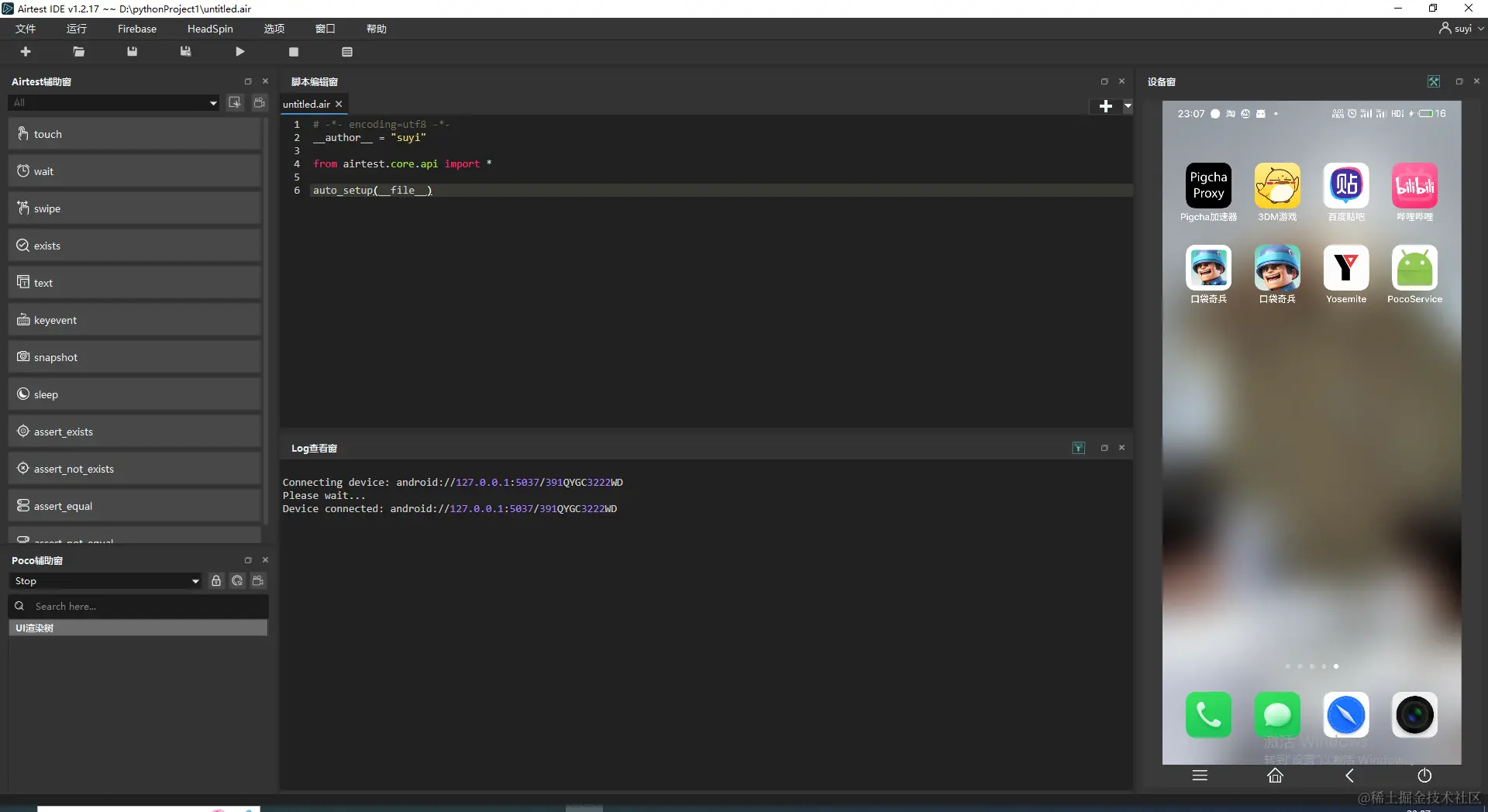Focus the Poco Search here field

coord(139,607)
